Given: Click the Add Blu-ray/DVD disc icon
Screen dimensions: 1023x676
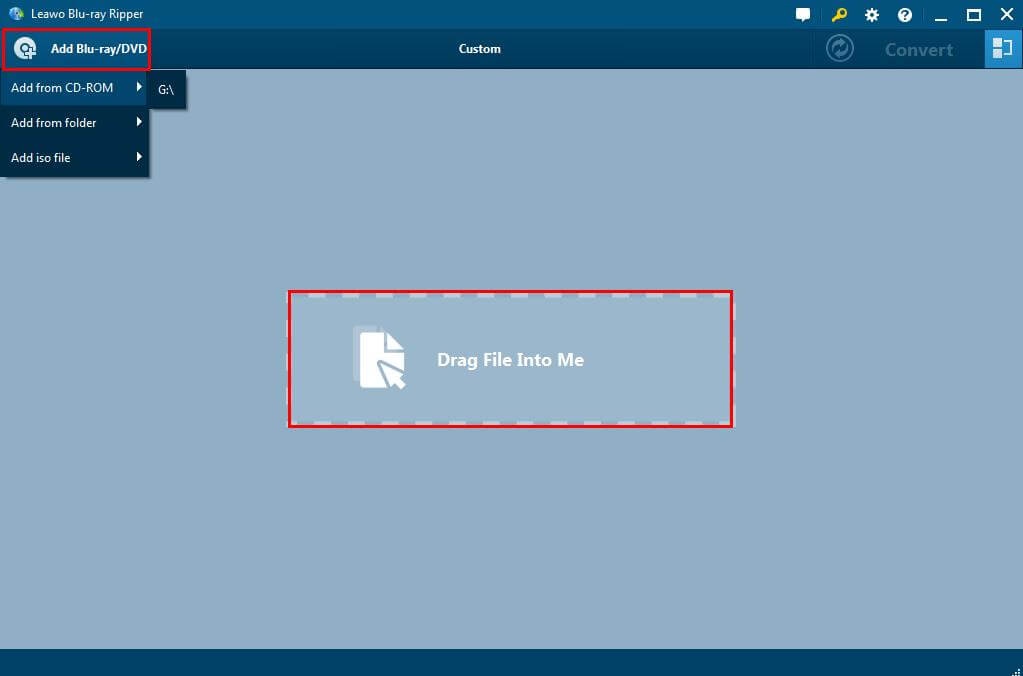Looking at the screenshot, I should (x=25, y=49).
